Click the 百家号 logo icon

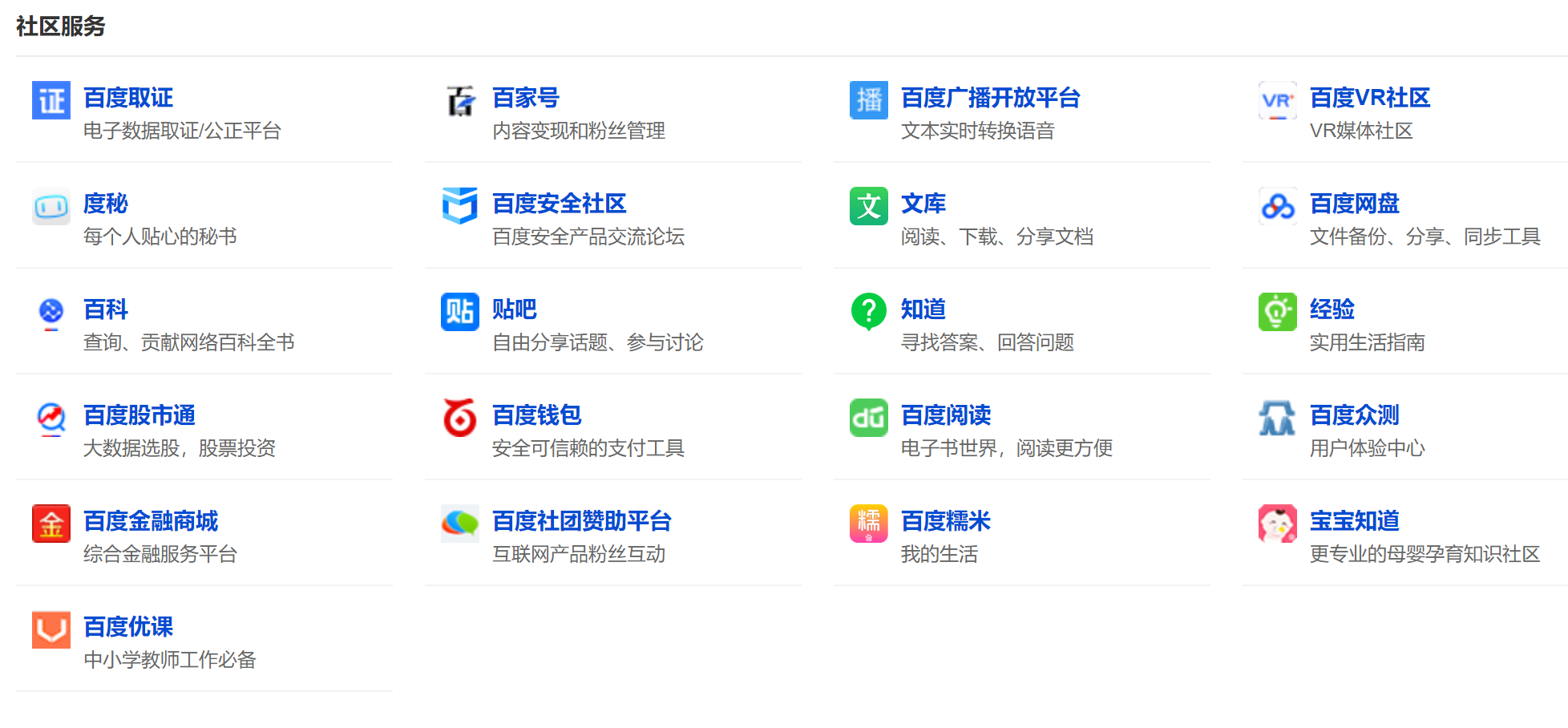[x=460, y=100]
